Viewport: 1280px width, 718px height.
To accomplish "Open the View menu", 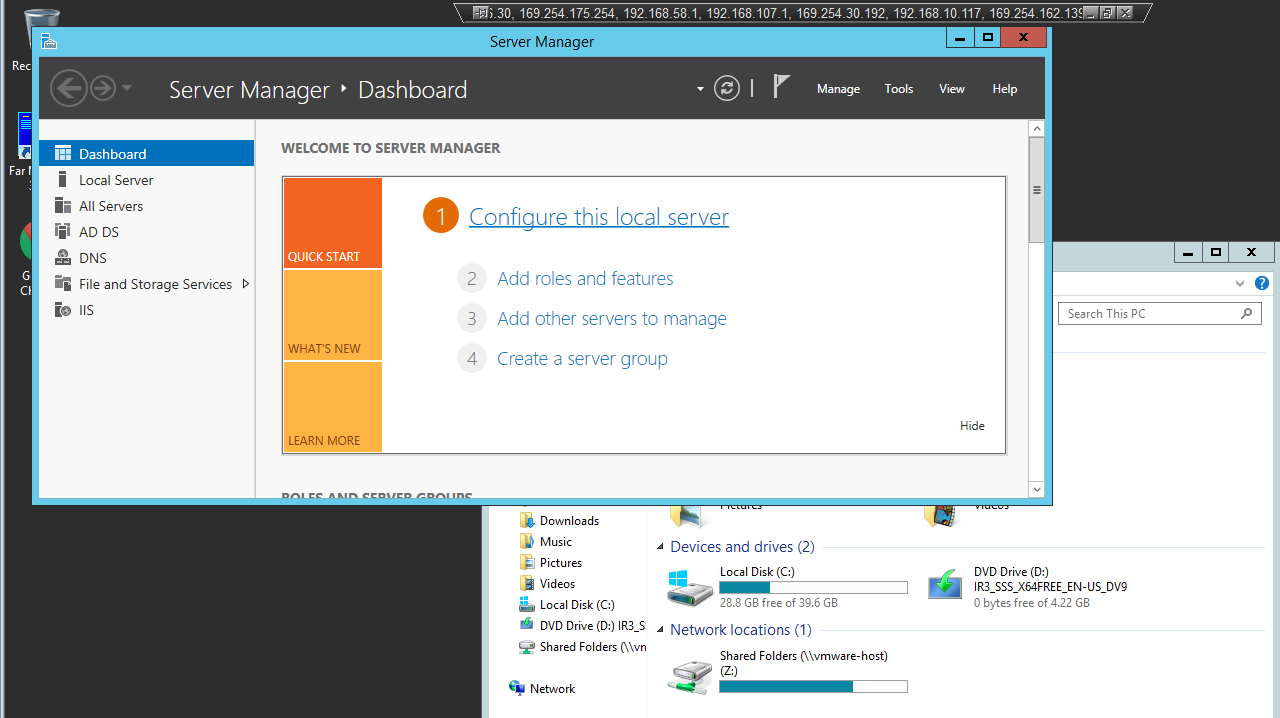I will 952,89.
